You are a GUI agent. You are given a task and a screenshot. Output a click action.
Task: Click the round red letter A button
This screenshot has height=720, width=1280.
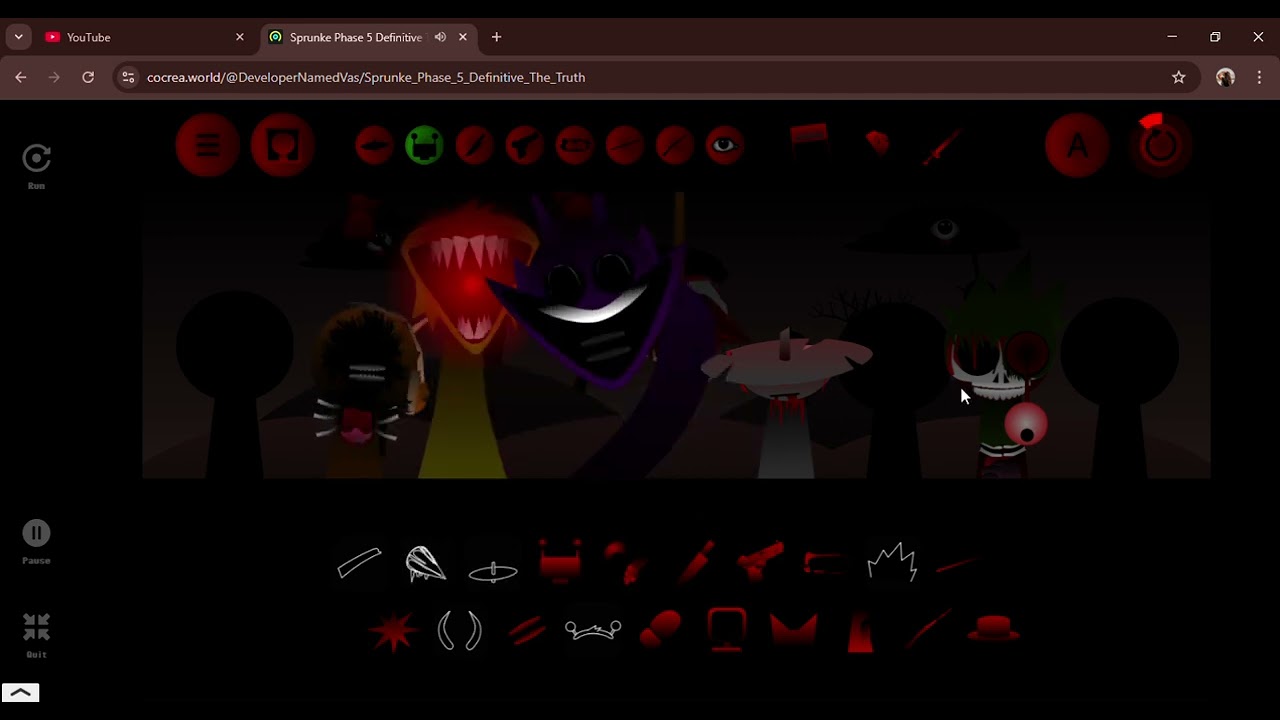pos(1077,146)
